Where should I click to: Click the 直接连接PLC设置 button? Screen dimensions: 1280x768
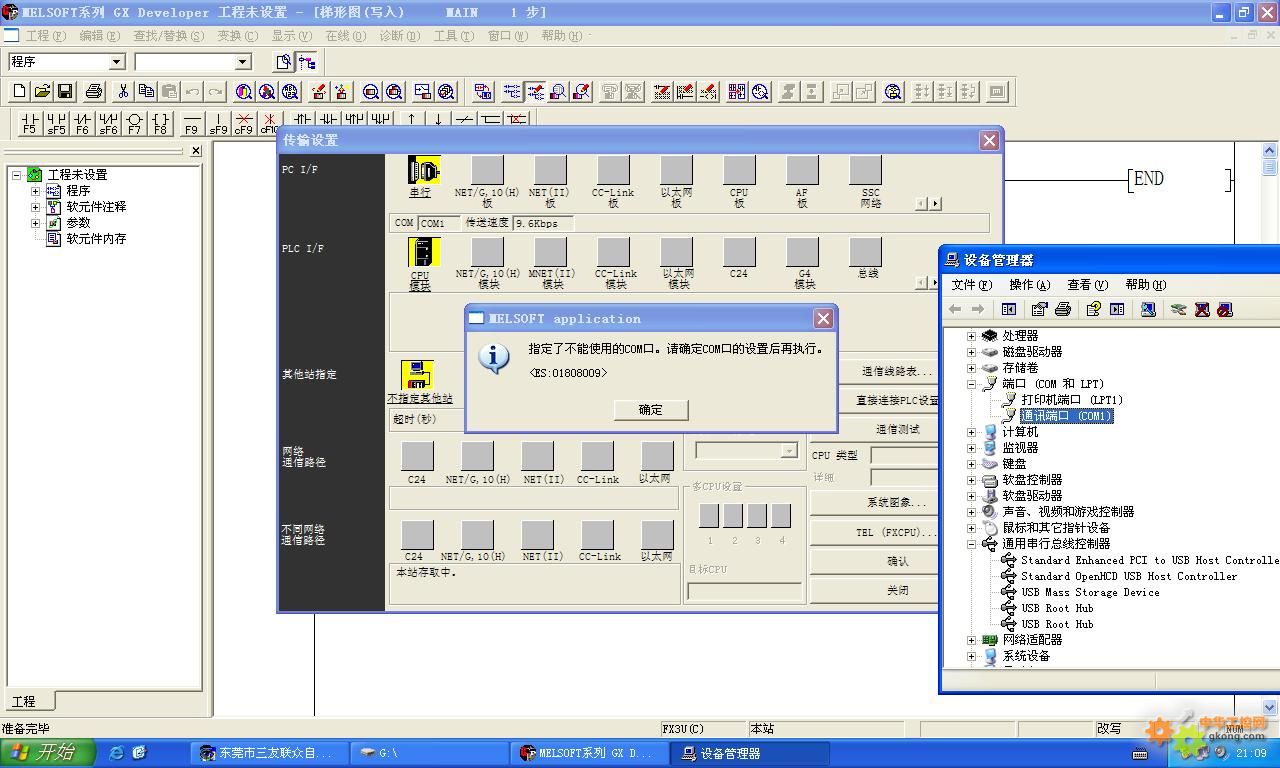pyautogui.click(x=897, y=400)
